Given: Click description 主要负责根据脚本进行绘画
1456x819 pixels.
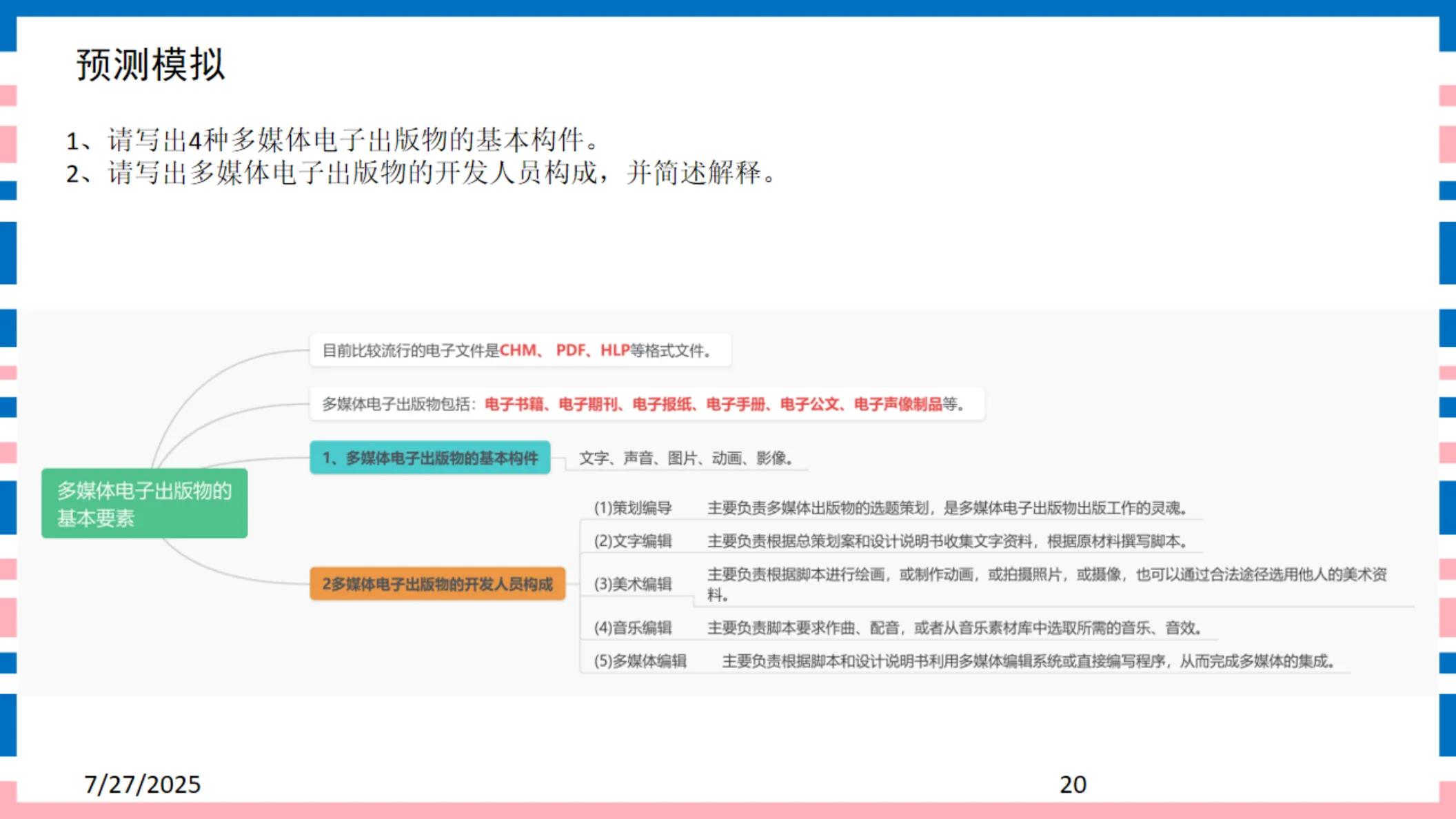Looking at the screenshot, I should 1047,584.
